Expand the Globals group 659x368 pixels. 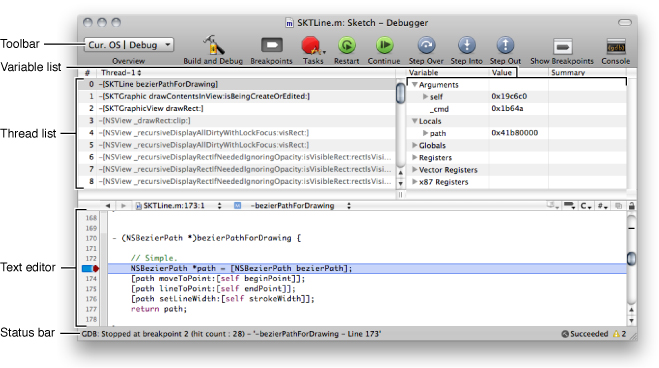pyautogui.click(x=414, y=145)
